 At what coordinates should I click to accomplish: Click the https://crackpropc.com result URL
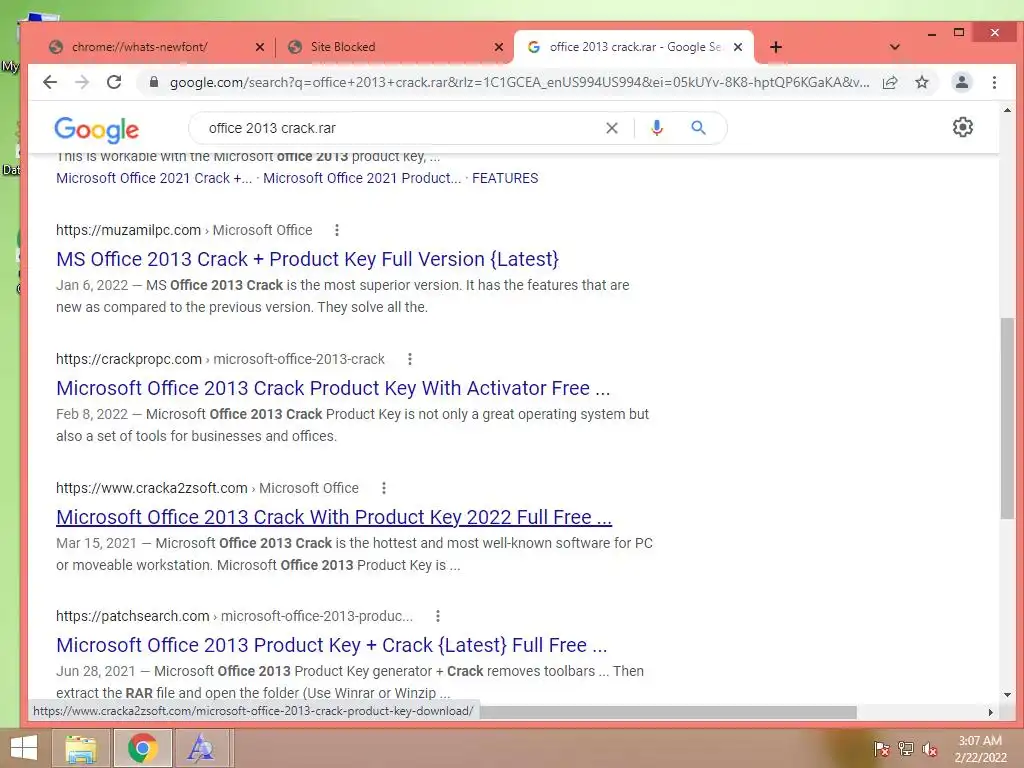tap(129, 359)
